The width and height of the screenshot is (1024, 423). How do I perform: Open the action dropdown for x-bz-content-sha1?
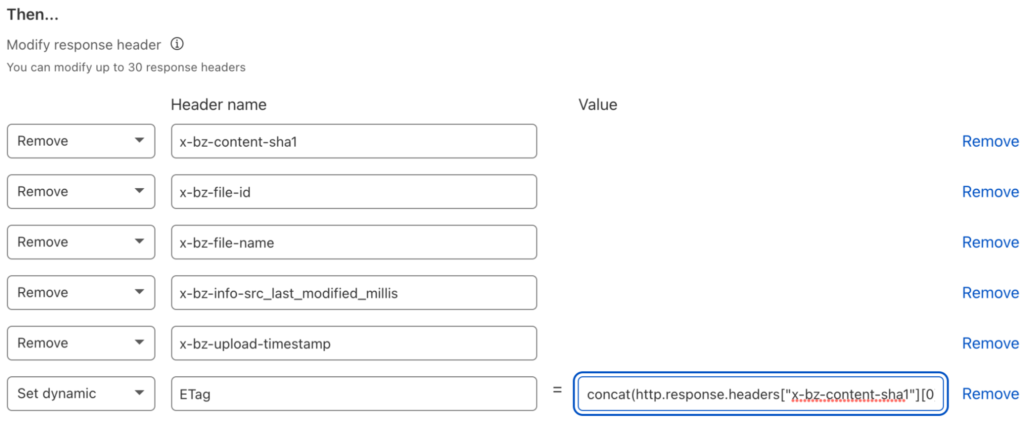81,141
